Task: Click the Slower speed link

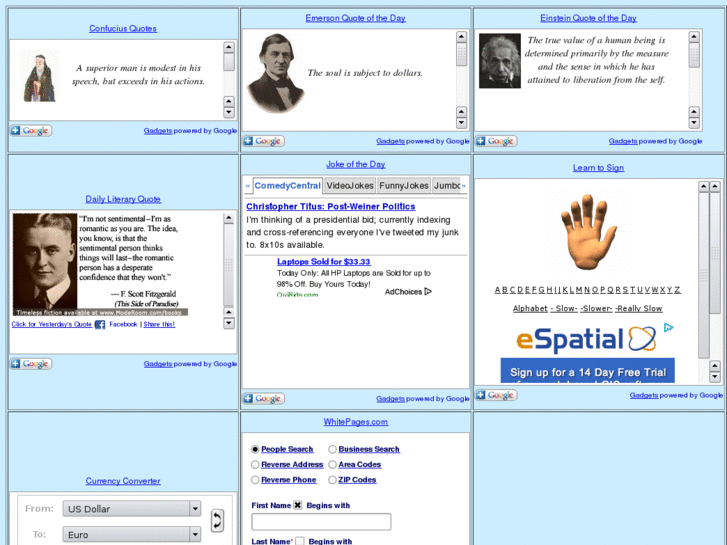Action: [x=596, y=308]
